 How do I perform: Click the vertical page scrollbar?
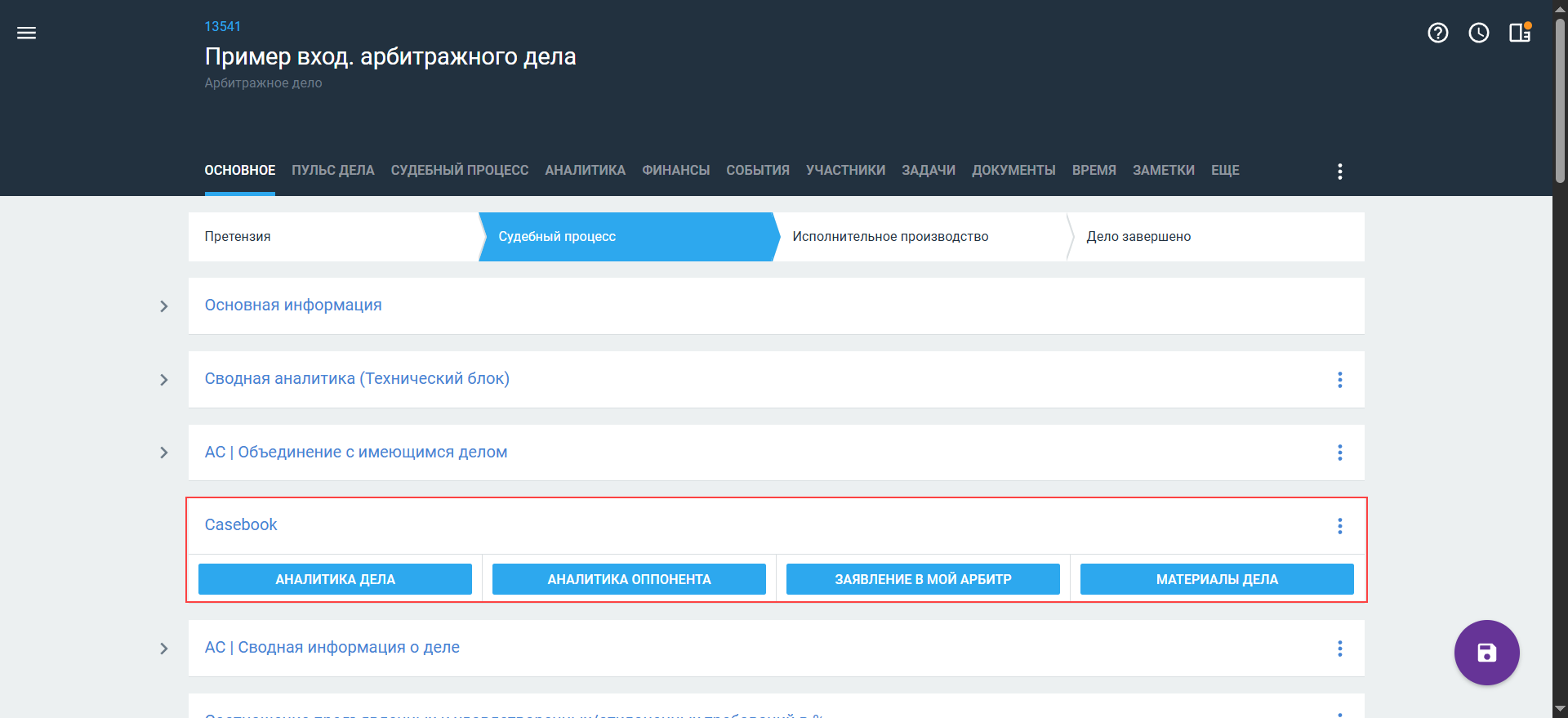1560,98
